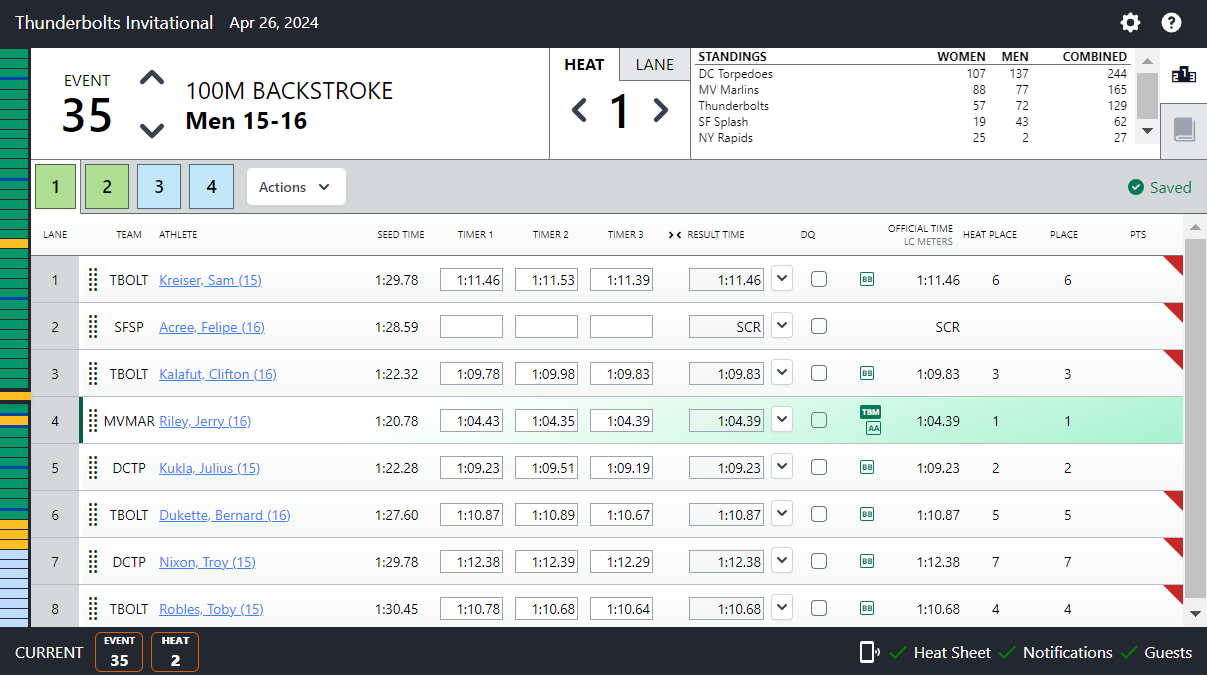Go to next heat with right arrow

[x=660, y=110]
